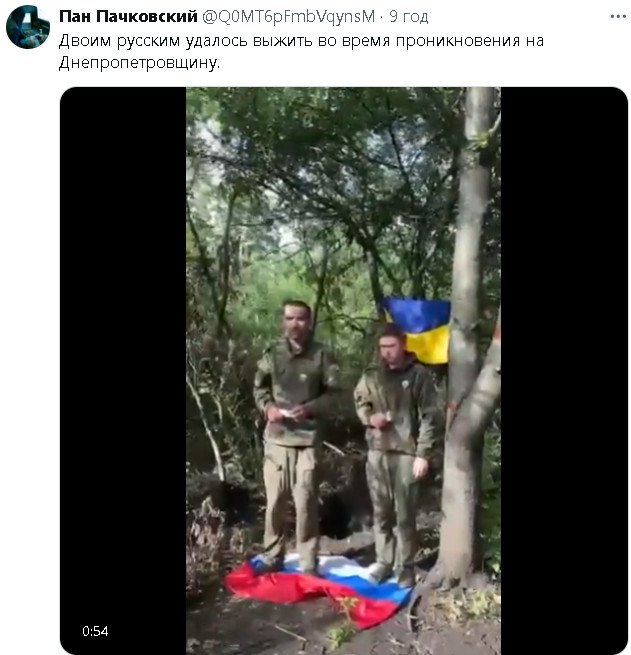This screenshot has width=631, height=655.
Task: Click the separator dot before '9 год'
Action: tap(382, 17)
